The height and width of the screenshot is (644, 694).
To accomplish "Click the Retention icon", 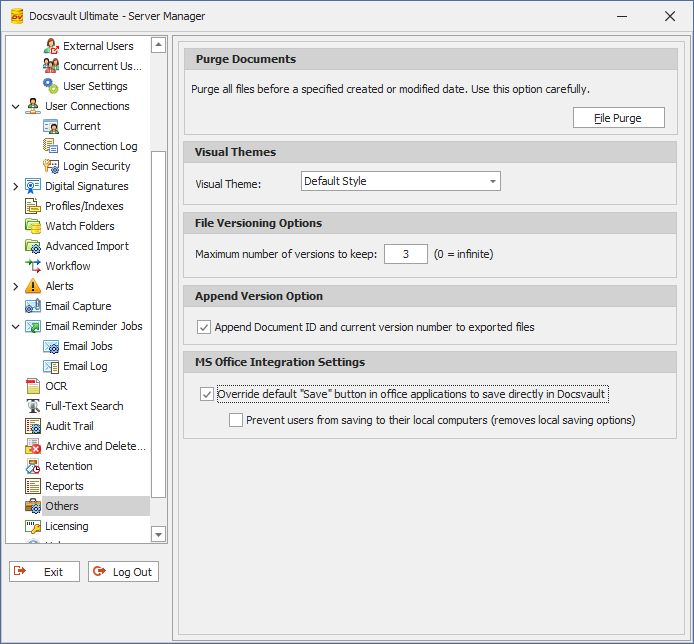I will tap(33, 467).
